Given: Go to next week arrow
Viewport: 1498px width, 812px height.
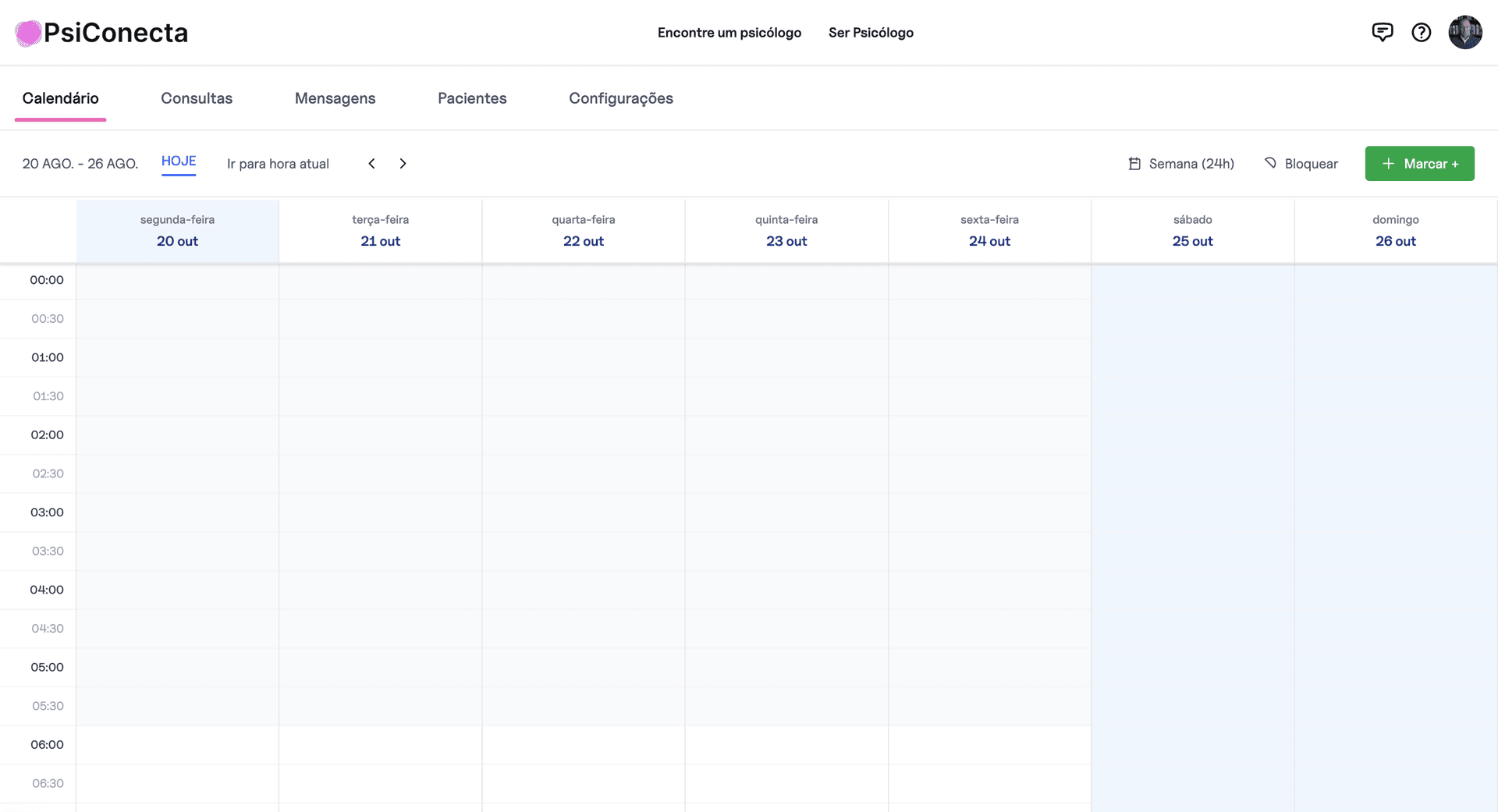Looking at the screenshot, I should 403,164.
